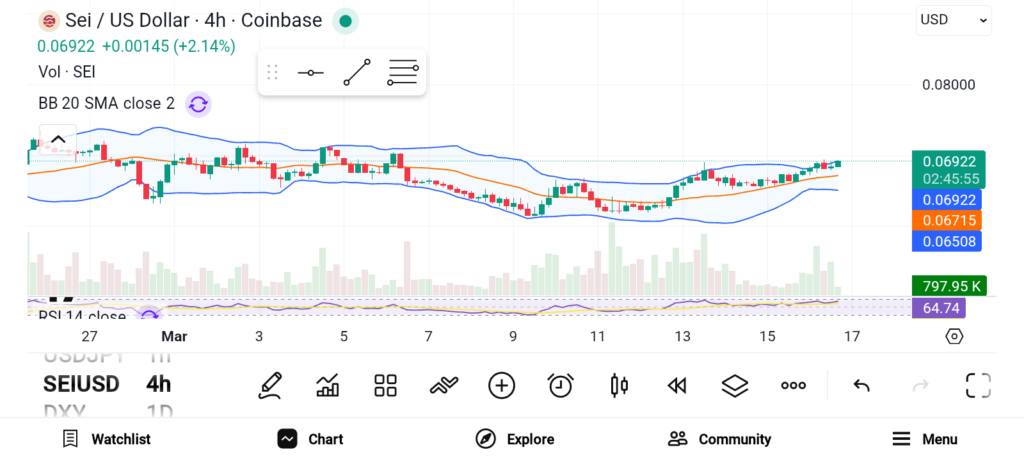This screenshot has width=1024, height=461.
Task: Undo the last chart action
Action: pyautogui.click(x=861, y=385)
